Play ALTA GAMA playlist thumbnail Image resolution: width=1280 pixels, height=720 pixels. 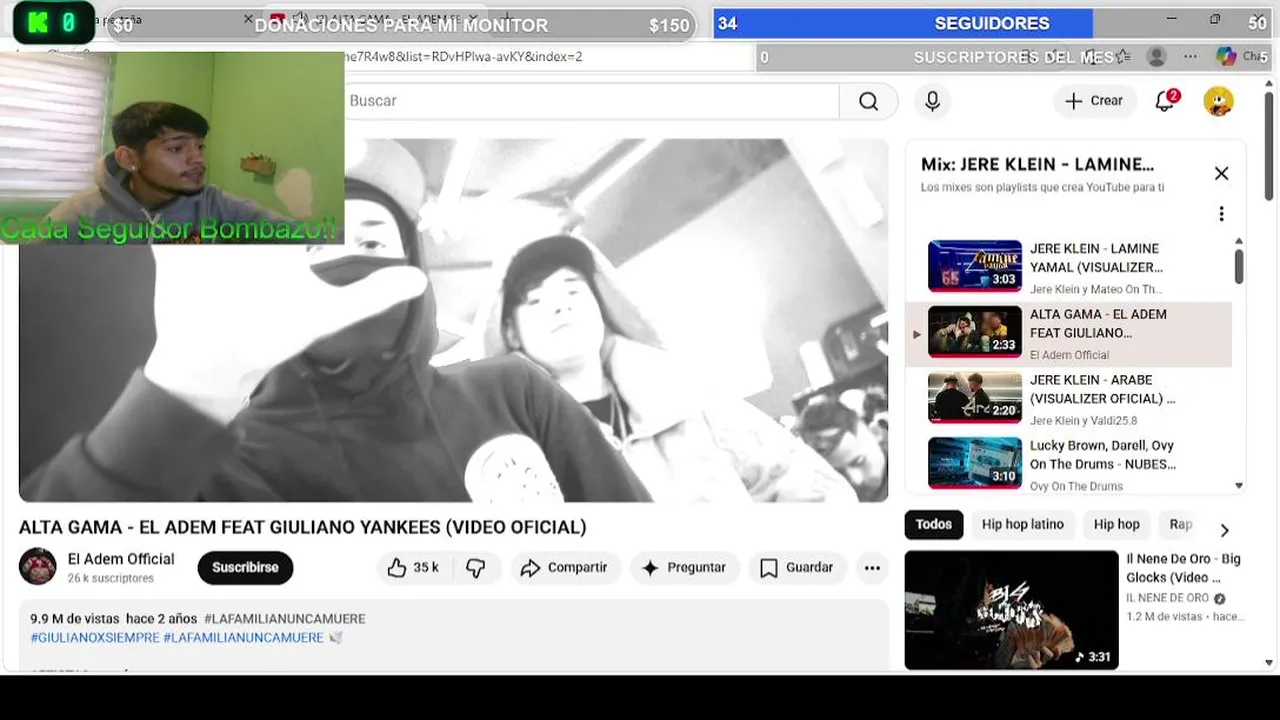(975, 332)
